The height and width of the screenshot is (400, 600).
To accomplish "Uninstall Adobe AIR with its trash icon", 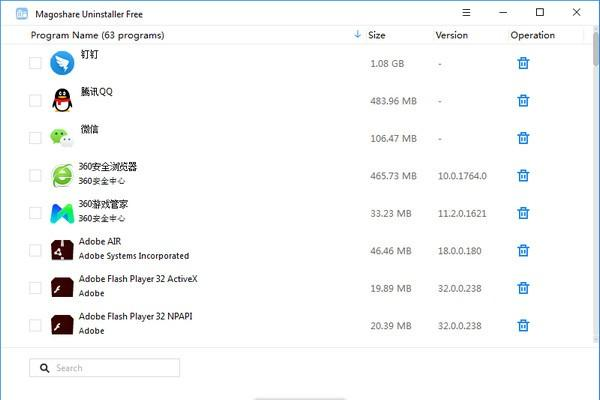I will tap(523, 250).
